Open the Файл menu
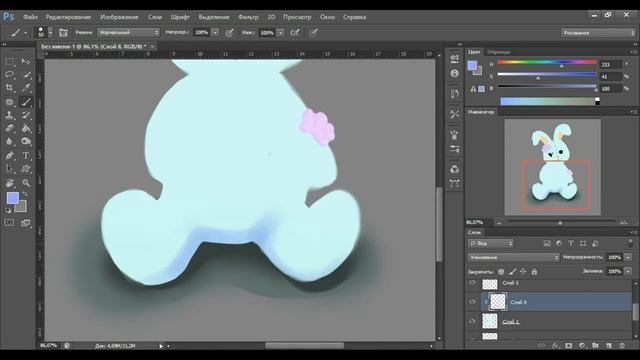The image size is (640, 360). pyautogui.click(x=30, y=17)
